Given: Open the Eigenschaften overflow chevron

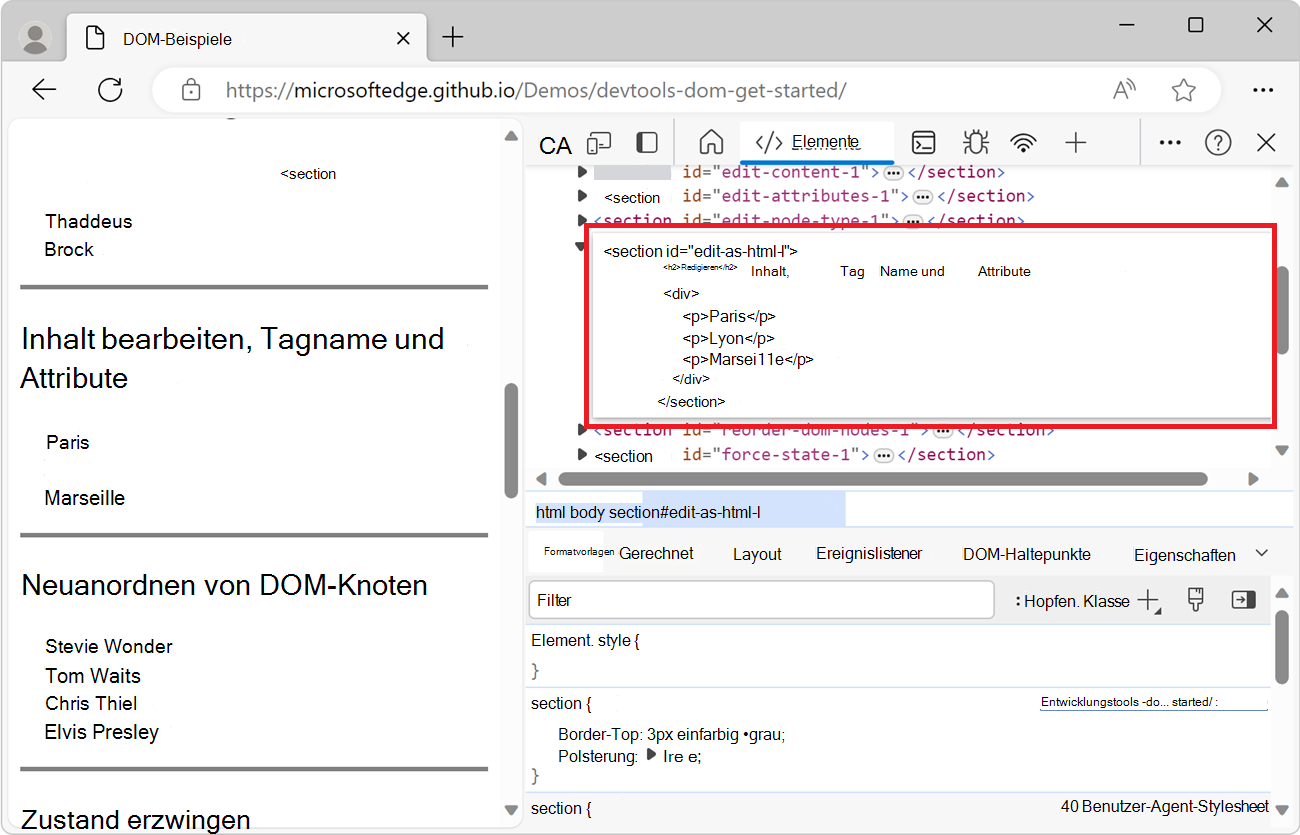Looking at the screenshot, I should tap(1262, 552).
